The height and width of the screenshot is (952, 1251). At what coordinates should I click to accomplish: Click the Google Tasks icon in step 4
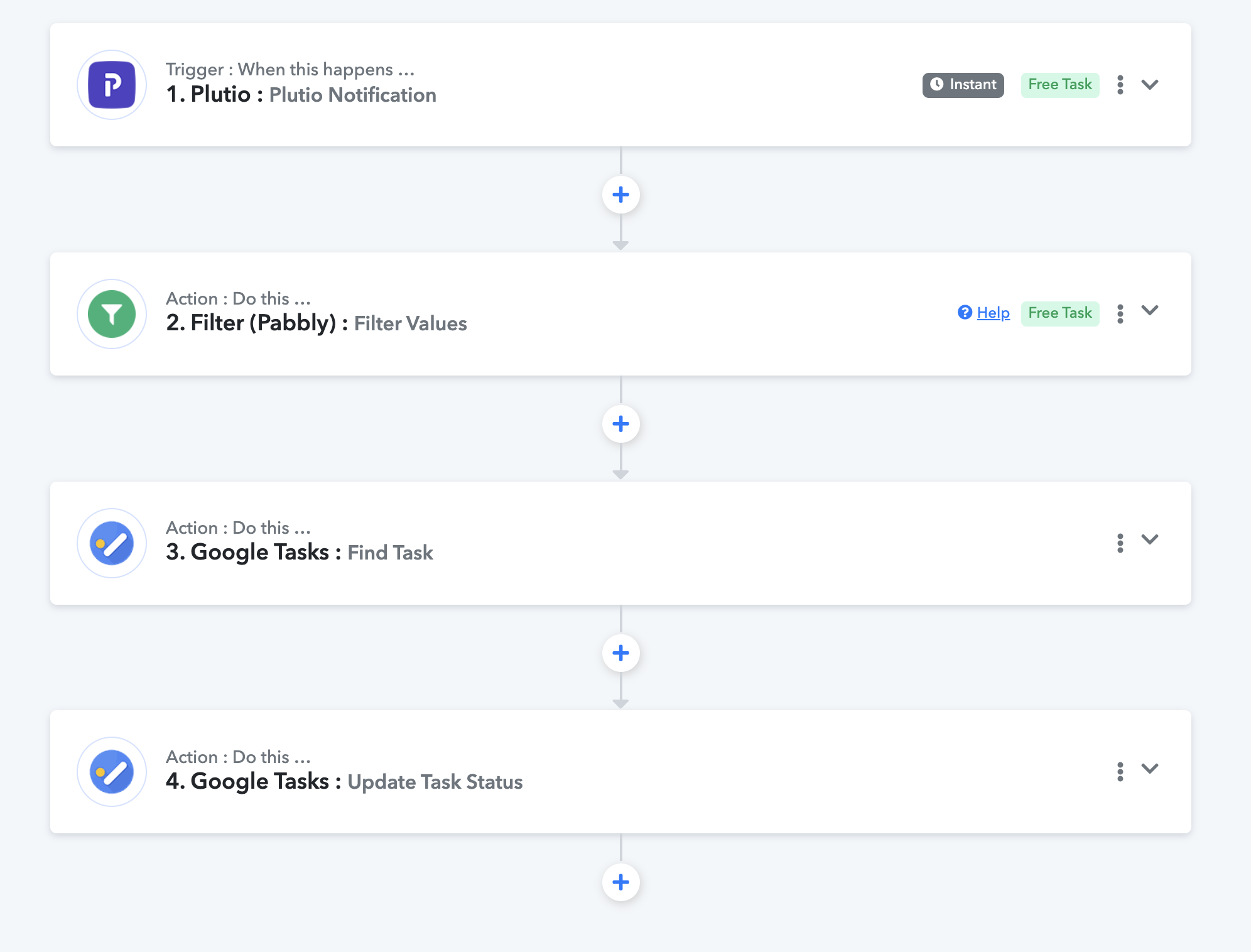112,772
